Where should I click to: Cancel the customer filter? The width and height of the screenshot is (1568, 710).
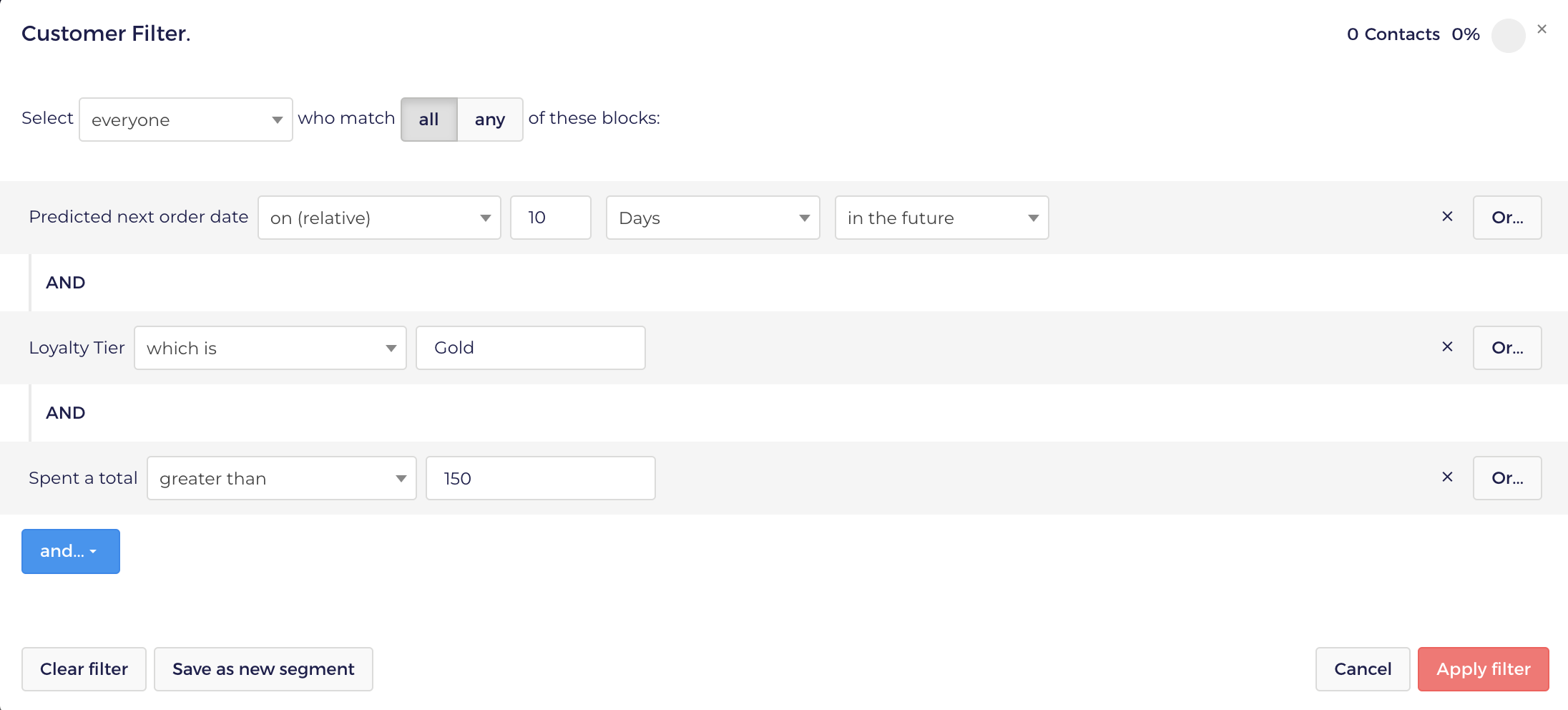(x=1363, y=669)
